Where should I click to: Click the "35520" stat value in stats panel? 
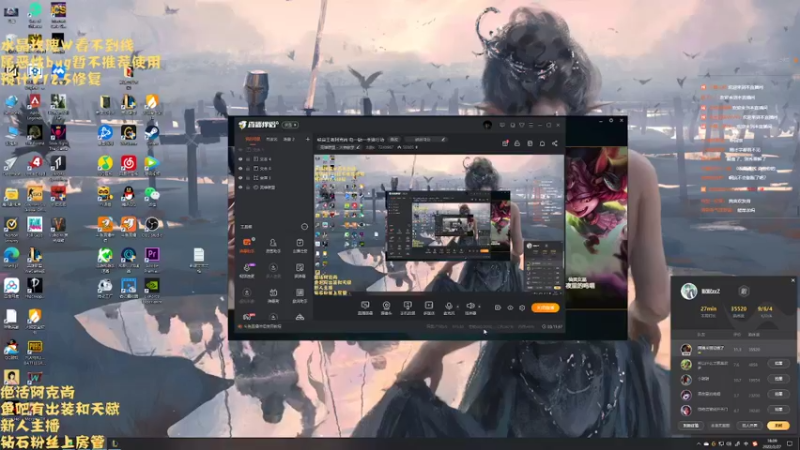[738, 309]
